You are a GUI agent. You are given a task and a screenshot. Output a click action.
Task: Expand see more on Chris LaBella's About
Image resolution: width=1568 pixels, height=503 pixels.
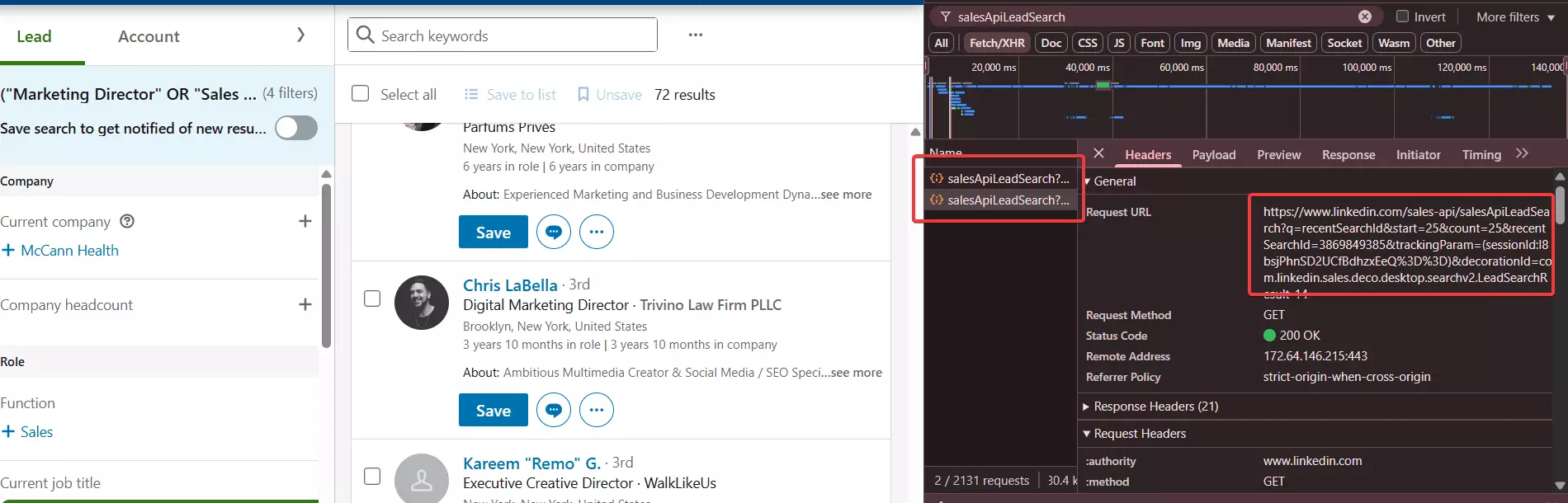(x=856, y=372)
